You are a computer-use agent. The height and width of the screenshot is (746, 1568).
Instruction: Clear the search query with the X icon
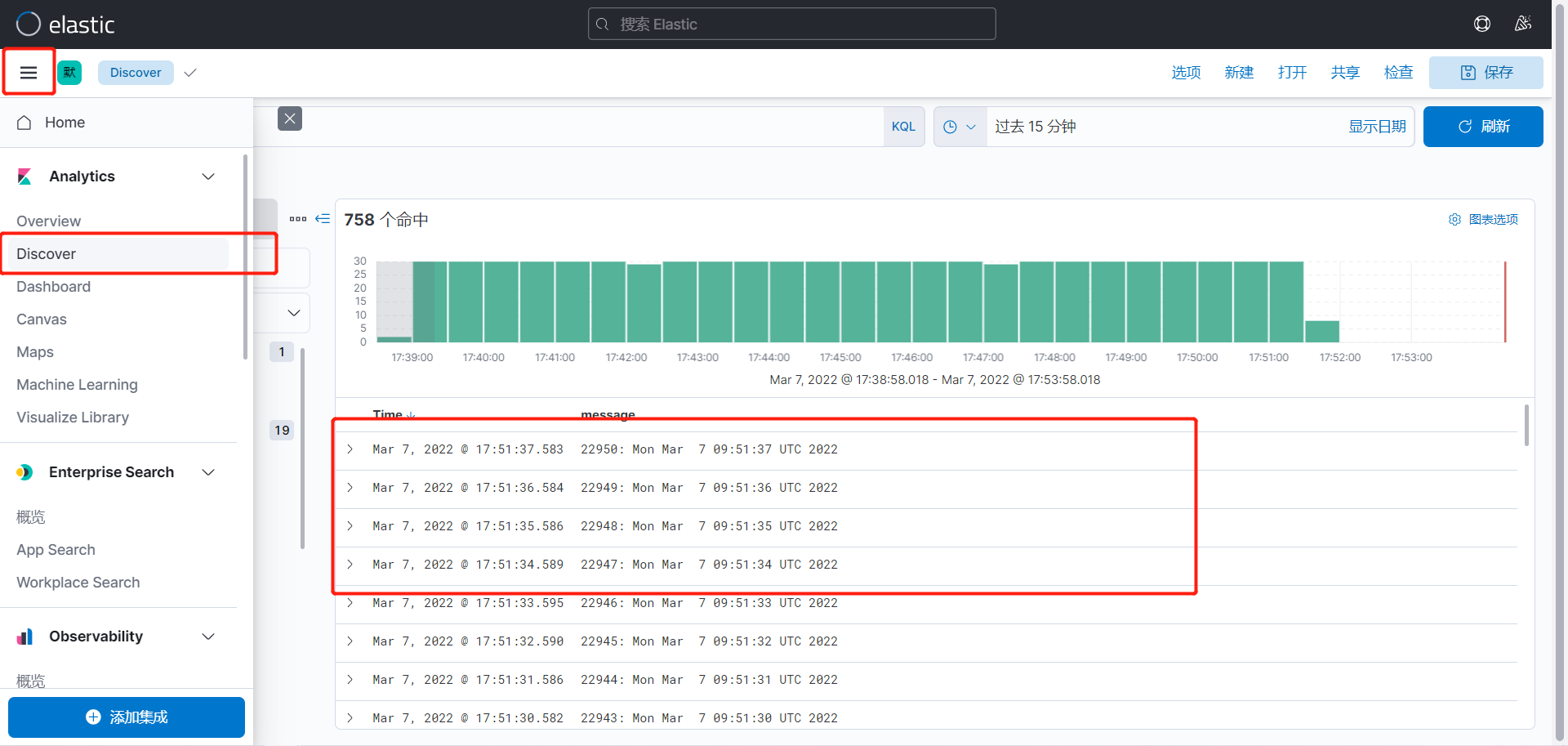point(290,118)
